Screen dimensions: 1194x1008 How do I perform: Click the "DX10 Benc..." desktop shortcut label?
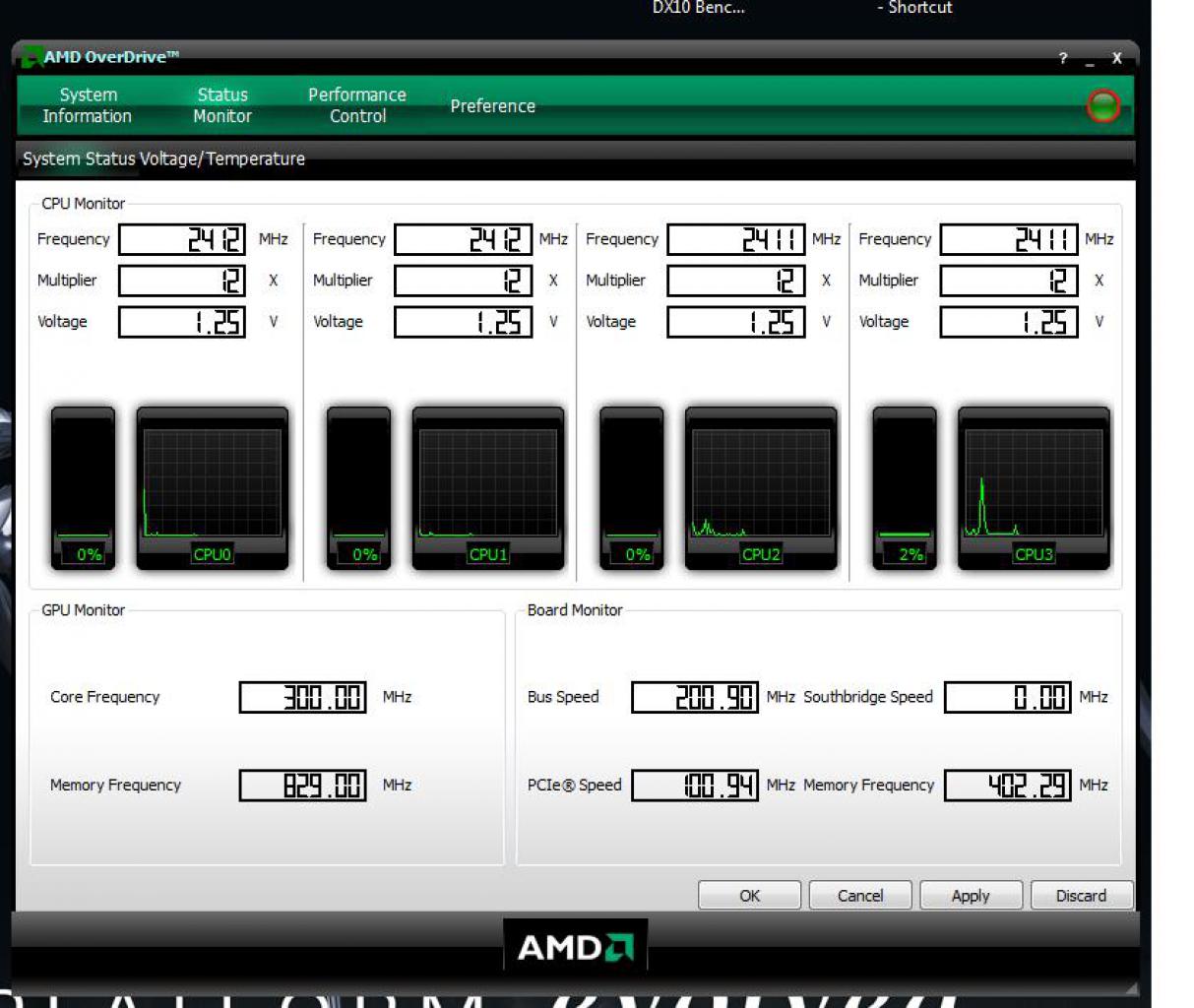(x=699, y=8)
